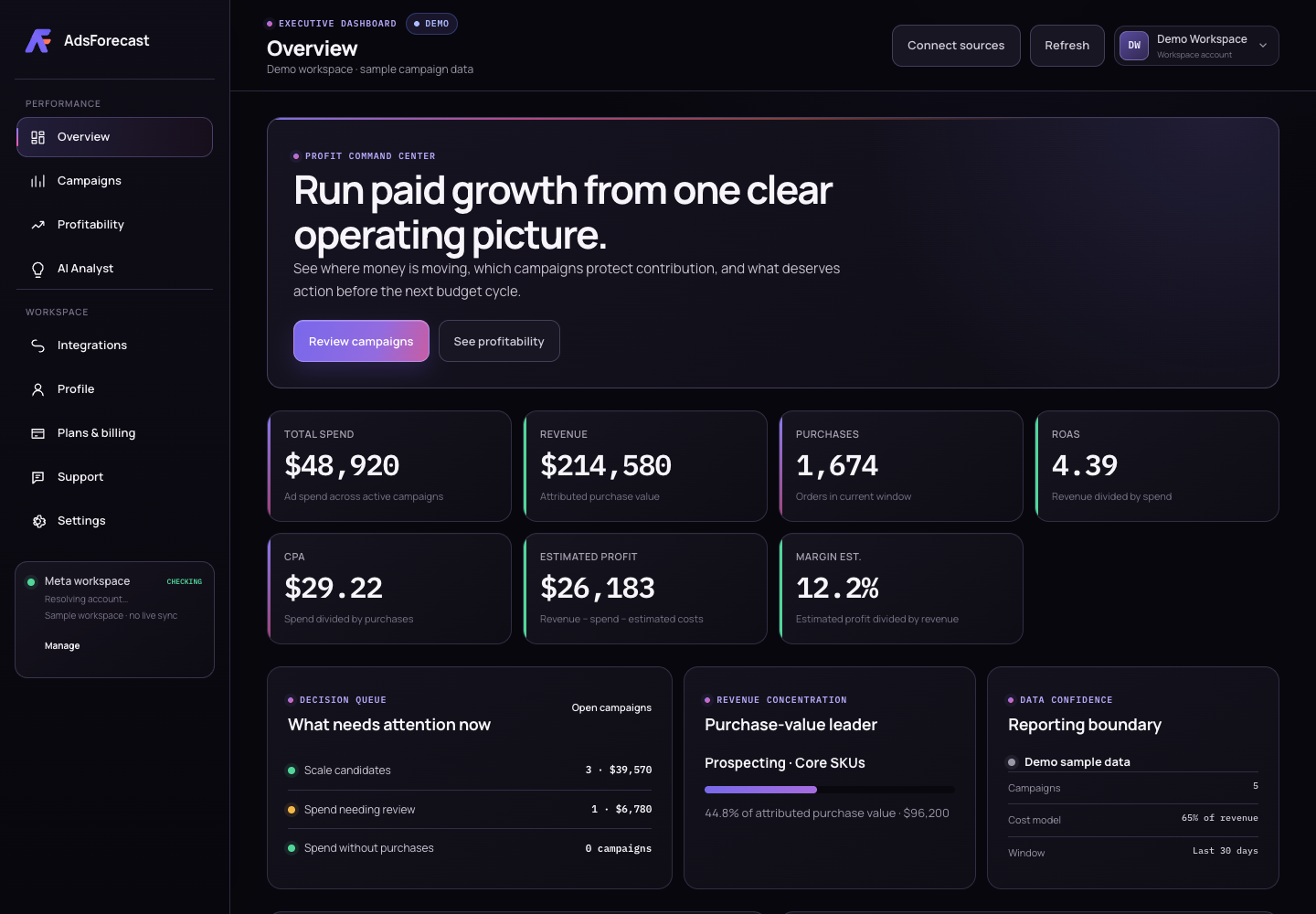Viewport: 1316px width, 914px height.
Task: Click Manage in Meta workspace card
Action: click(62, 645)
